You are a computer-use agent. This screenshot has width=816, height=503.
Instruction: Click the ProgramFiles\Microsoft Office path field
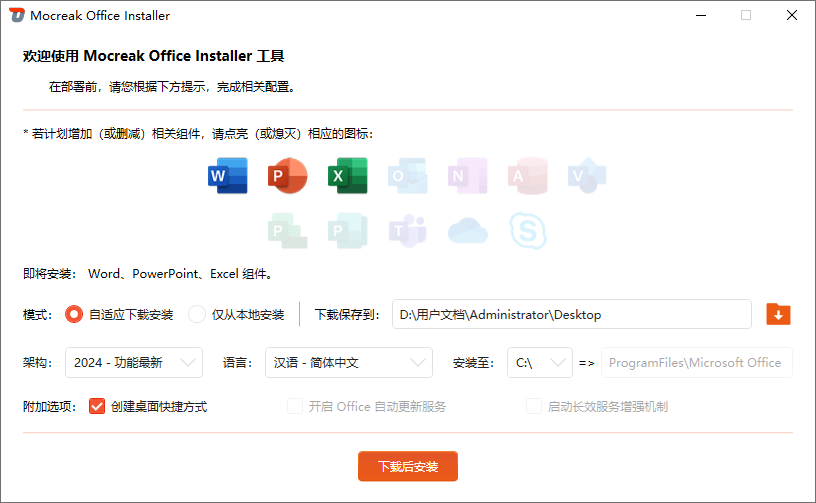click(697, 363)
